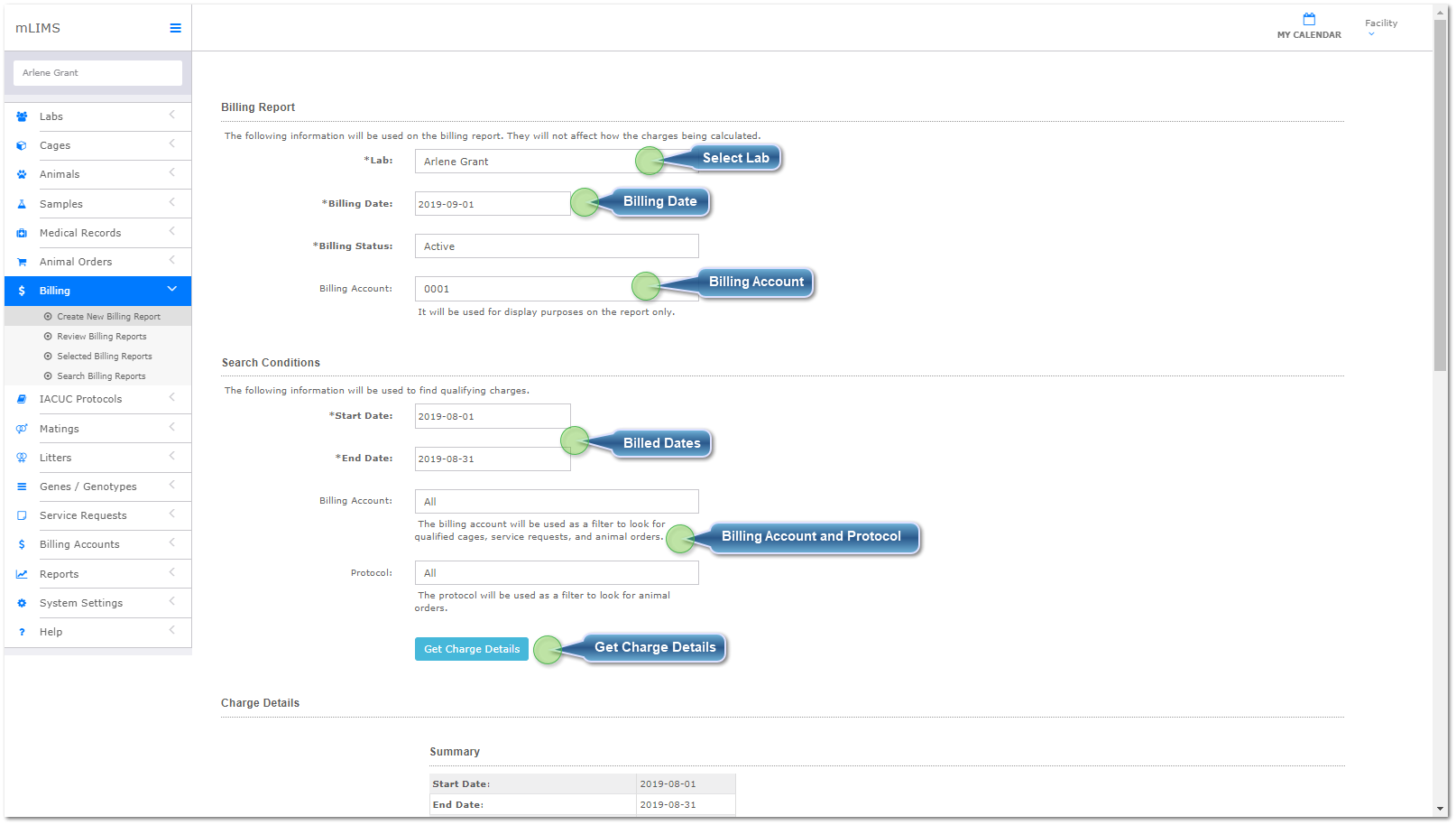Open Matings menu item
The width and height of the screenshot is (1456, 825).
tap(97, 429)
